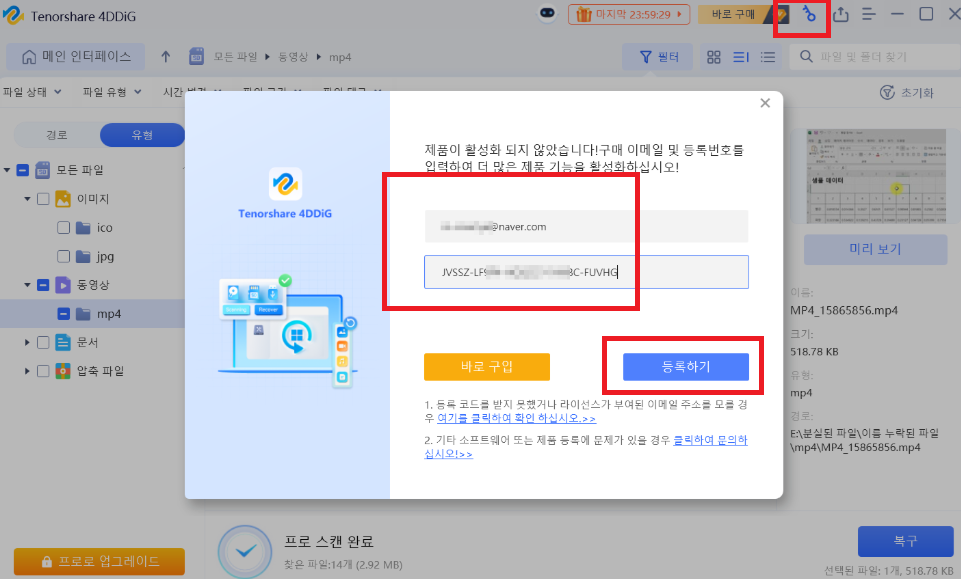Viewport: 961px width, 579px height.
Task: Switch to 경로 tab
Action: click(56, 135)
